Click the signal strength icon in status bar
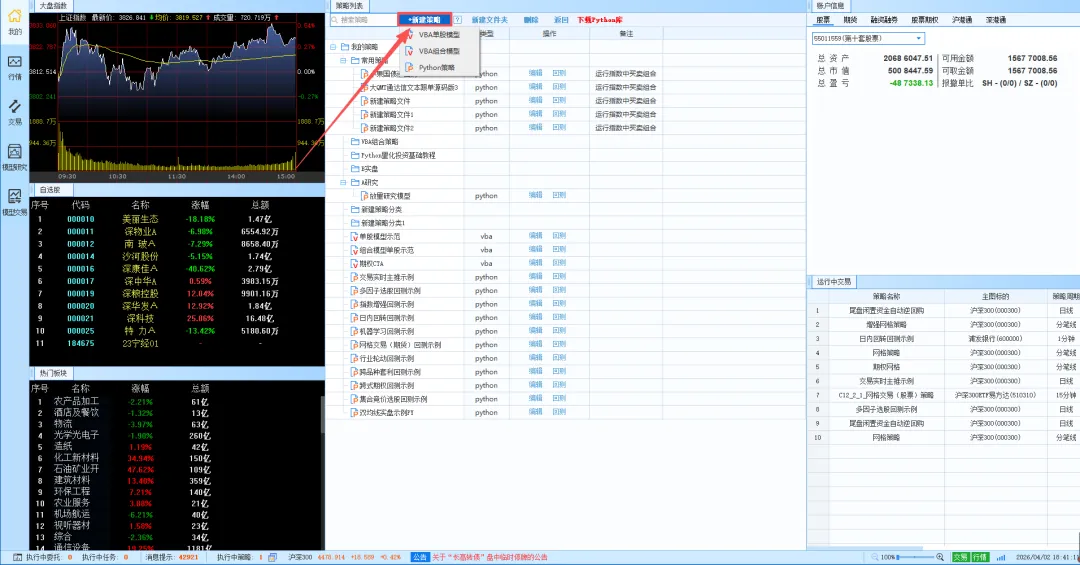Screen dimensions: 1080x565 point(1001,557)
